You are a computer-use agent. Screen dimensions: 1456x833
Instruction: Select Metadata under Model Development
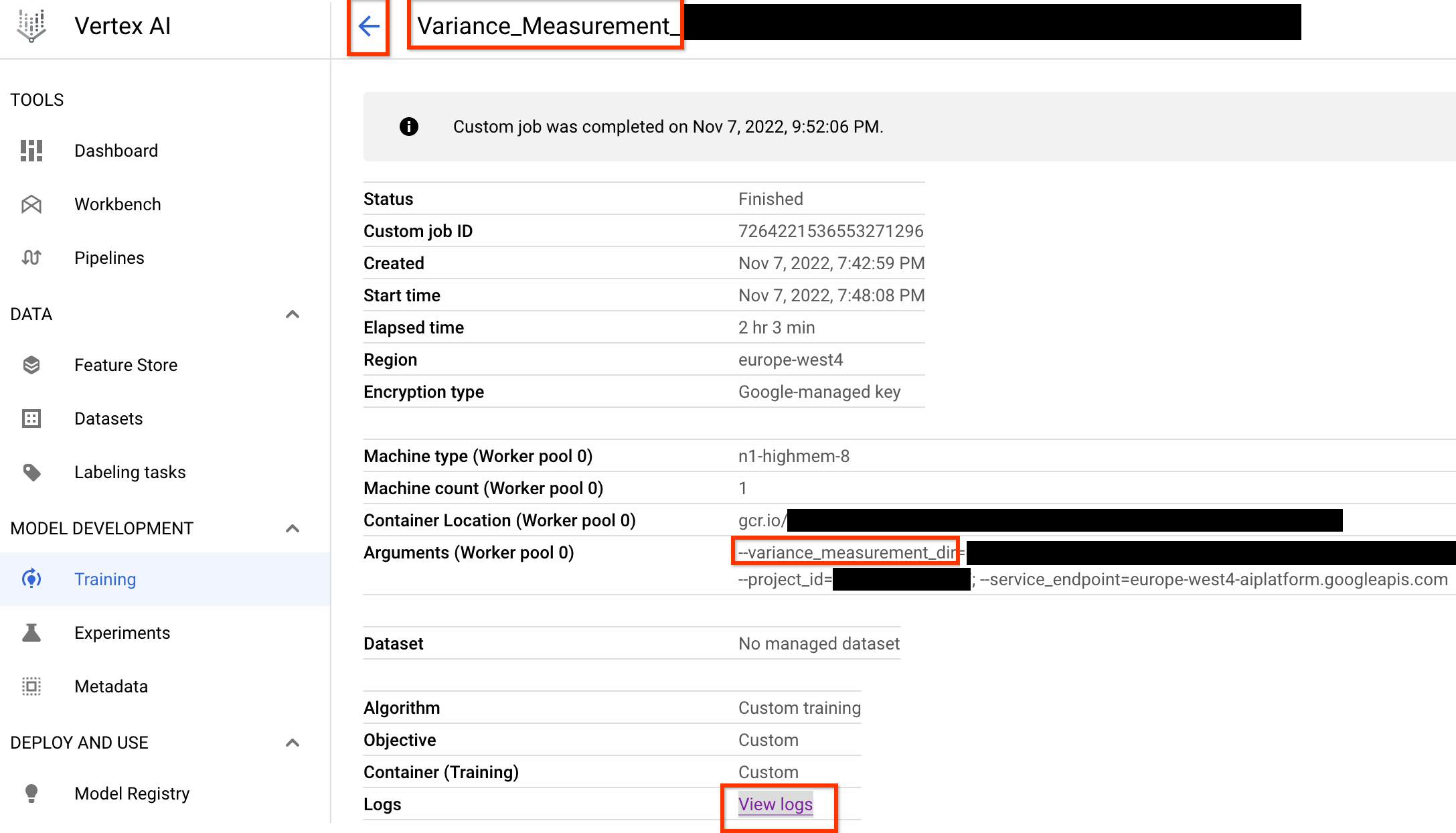pyautogui.click(x=111, y=686)
